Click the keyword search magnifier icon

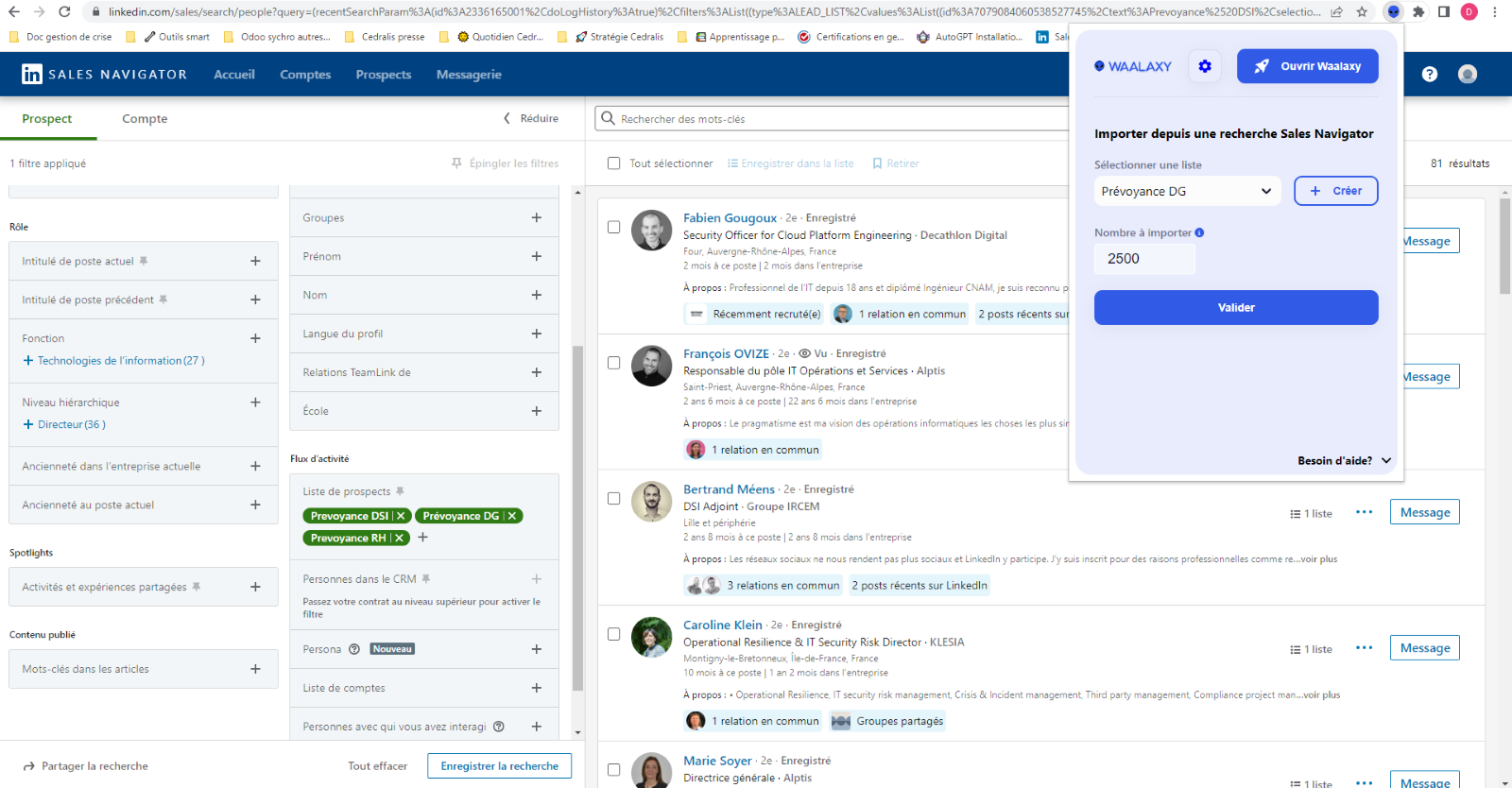pyautogui.click(x=609, y=118)
